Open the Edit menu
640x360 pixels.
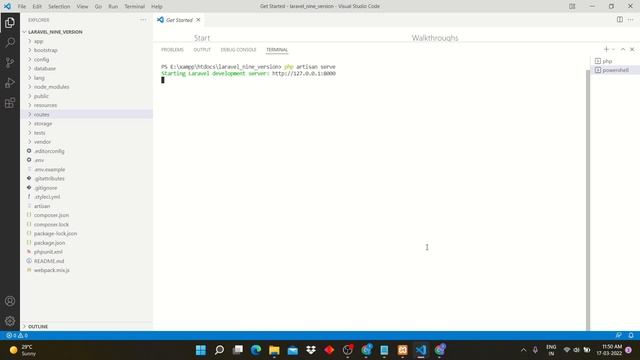tap(37, 7)
